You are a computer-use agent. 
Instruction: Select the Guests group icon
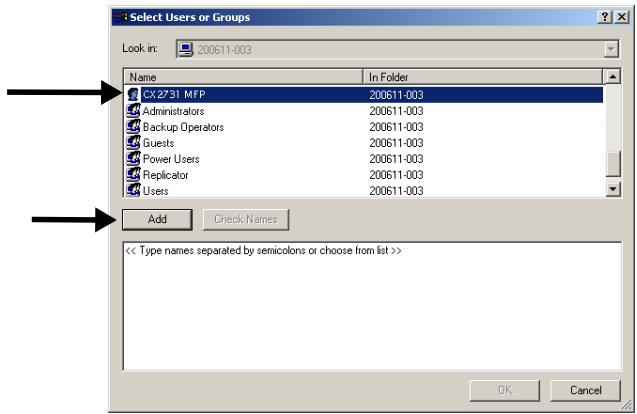pos(133,143)
